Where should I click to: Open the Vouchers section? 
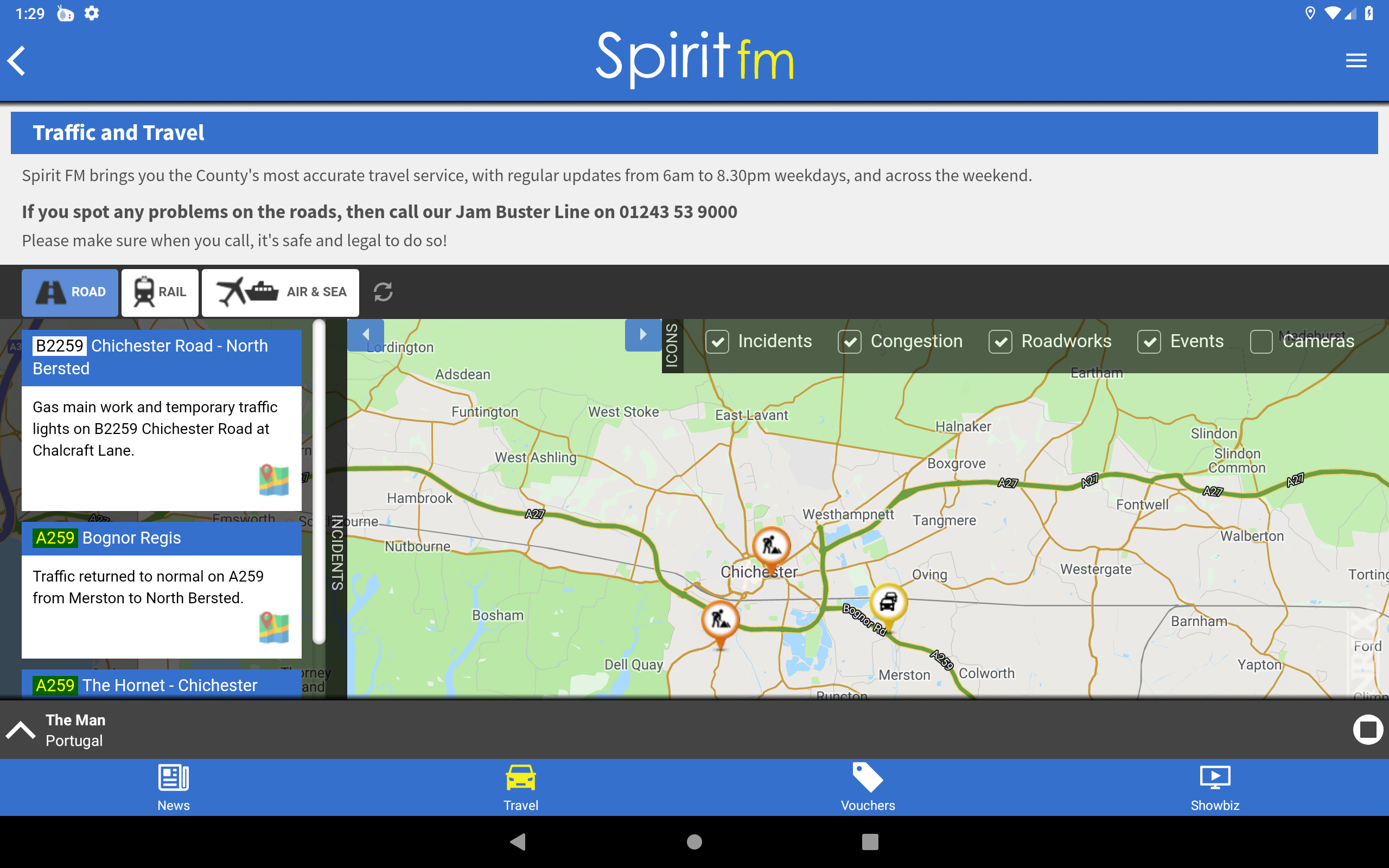click(867, 787)
